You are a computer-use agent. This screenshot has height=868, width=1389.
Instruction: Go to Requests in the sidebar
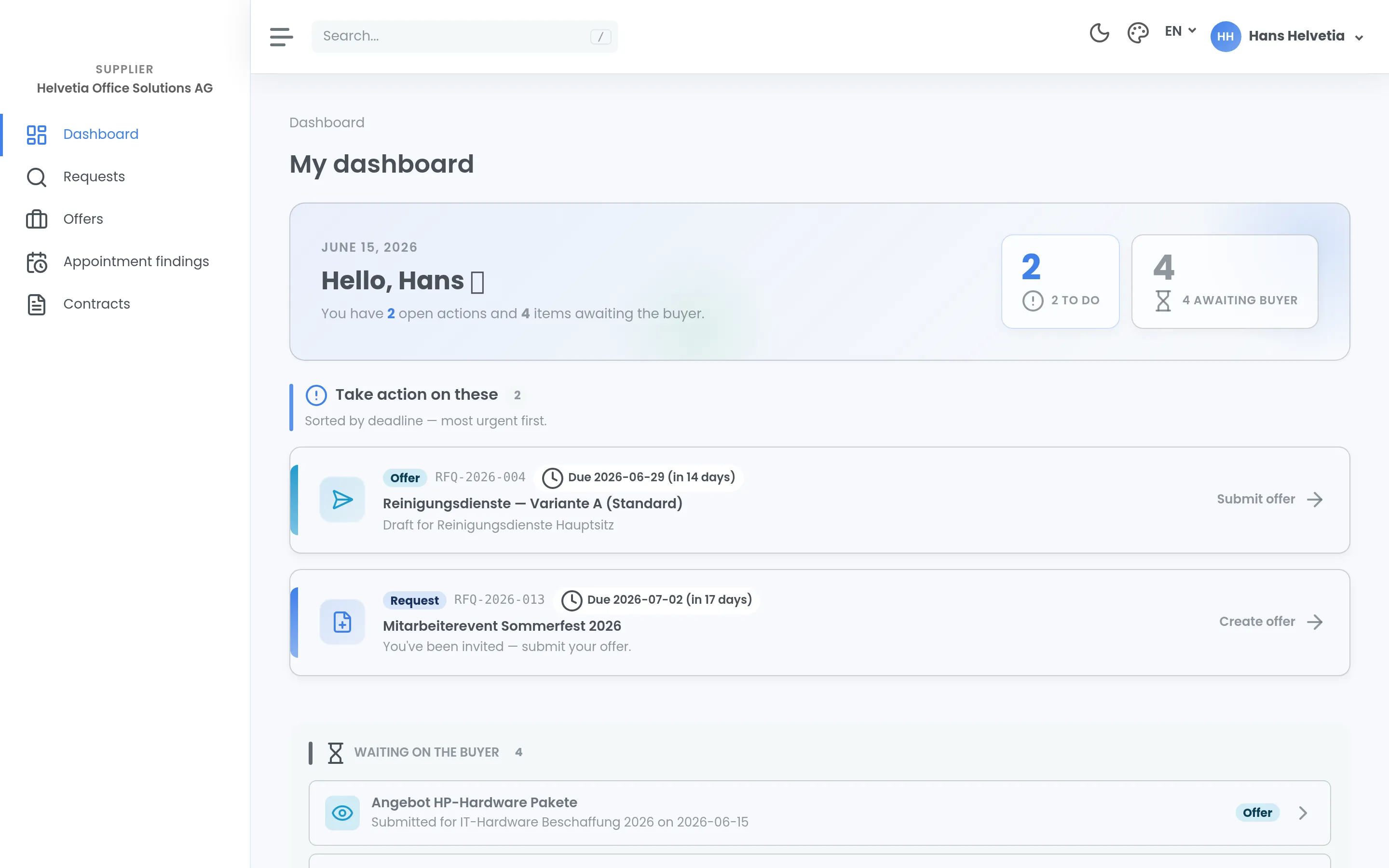125,177
